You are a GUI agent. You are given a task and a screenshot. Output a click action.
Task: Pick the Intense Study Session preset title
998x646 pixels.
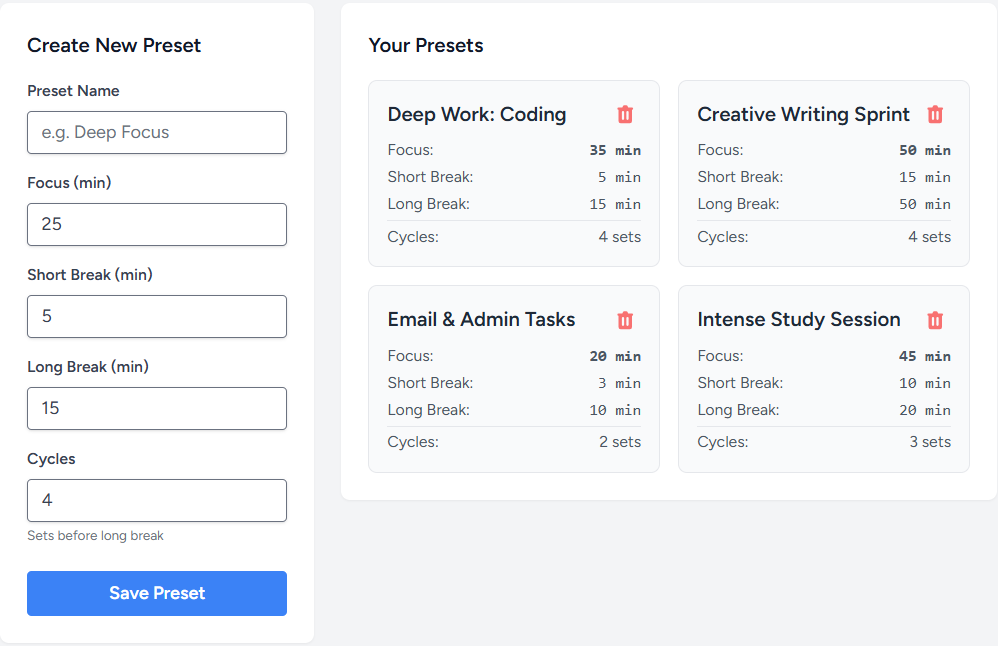tap(798, 320)
